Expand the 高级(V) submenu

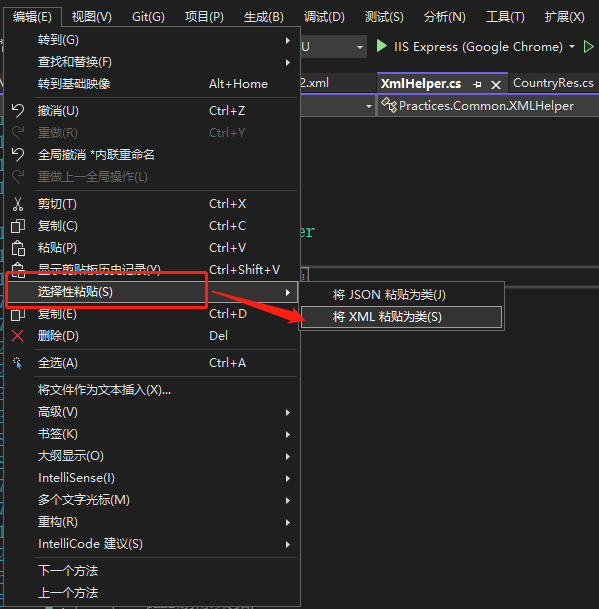coord(152,412)
